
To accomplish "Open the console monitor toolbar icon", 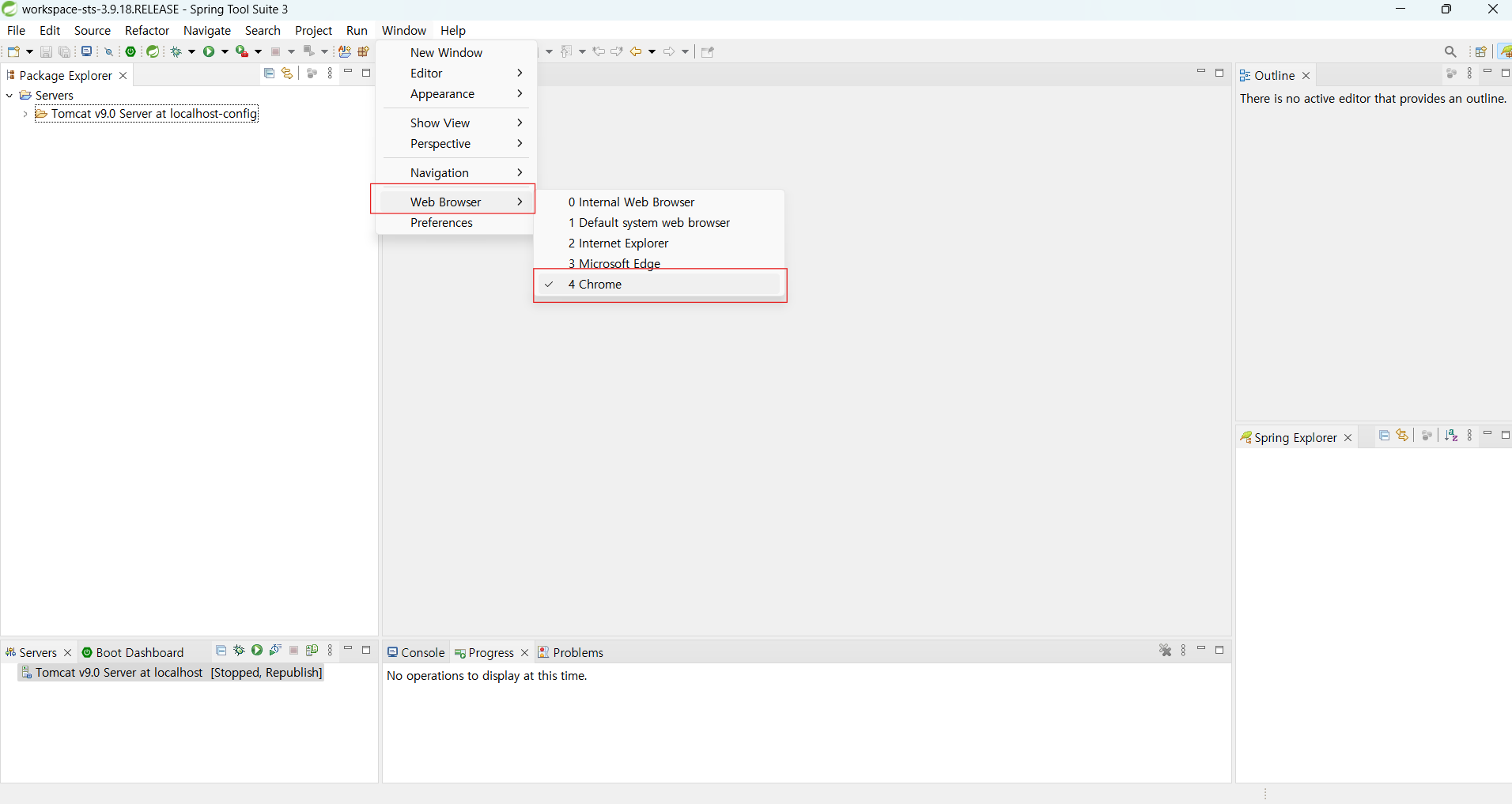I will (x=86, y=51).
